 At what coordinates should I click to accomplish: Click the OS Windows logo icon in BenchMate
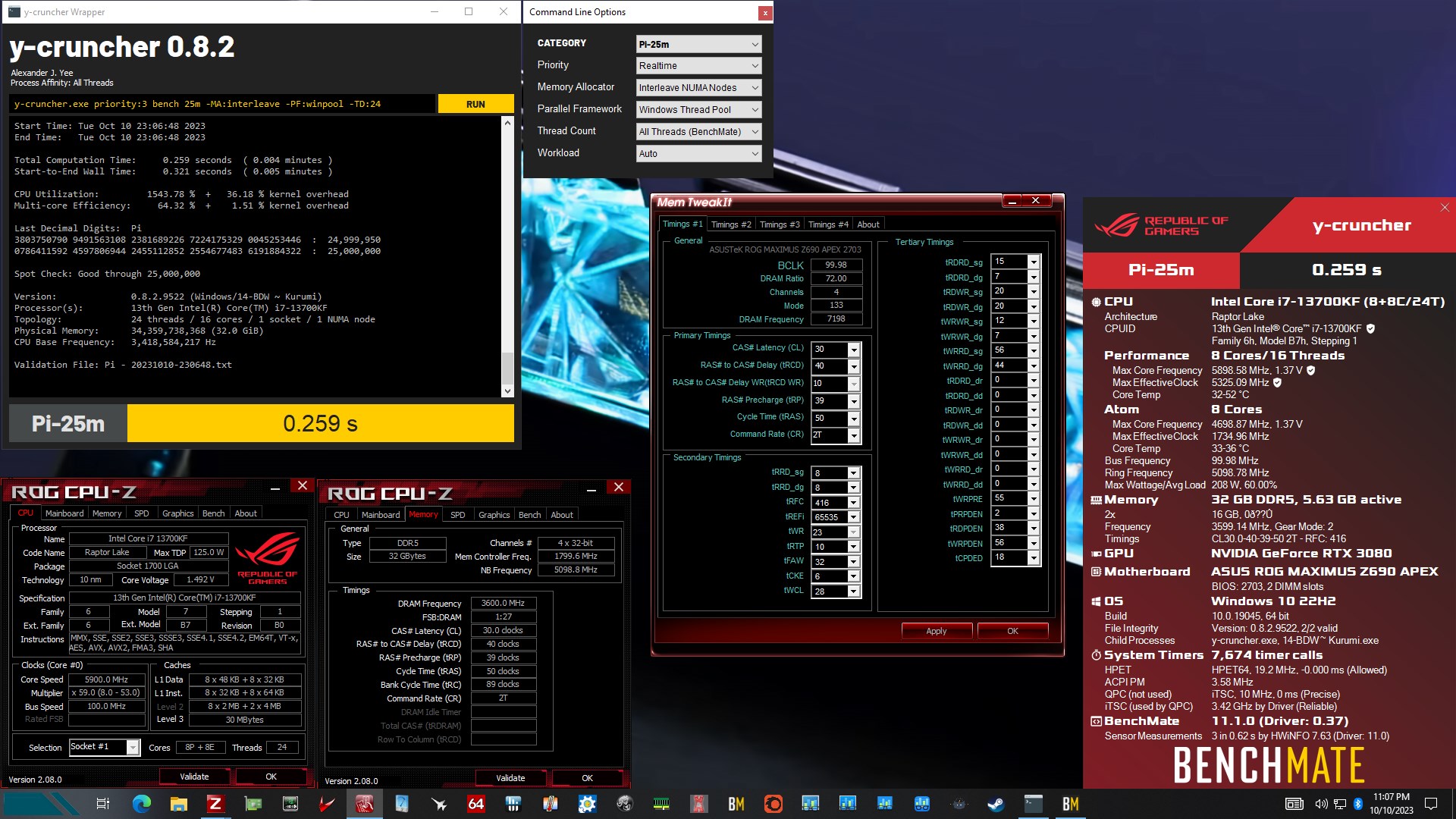click(x=1096, y=601)
